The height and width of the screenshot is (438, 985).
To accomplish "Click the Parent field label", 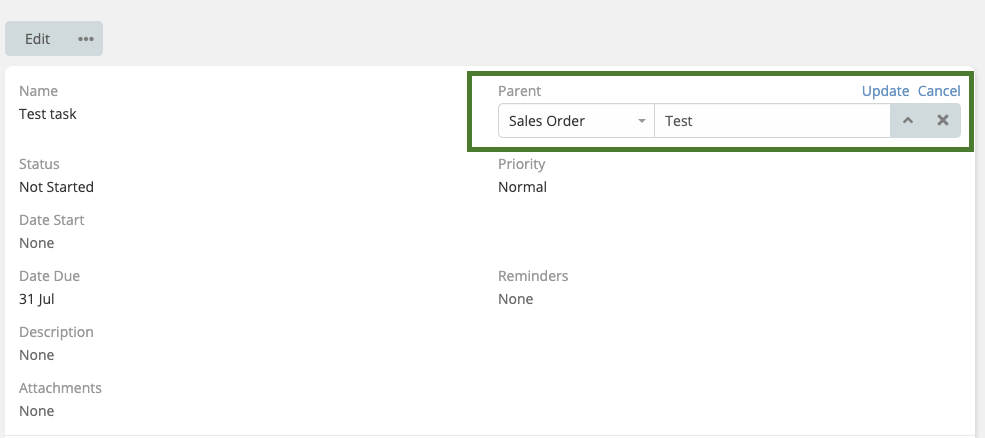I will click(x=520, y=91).
